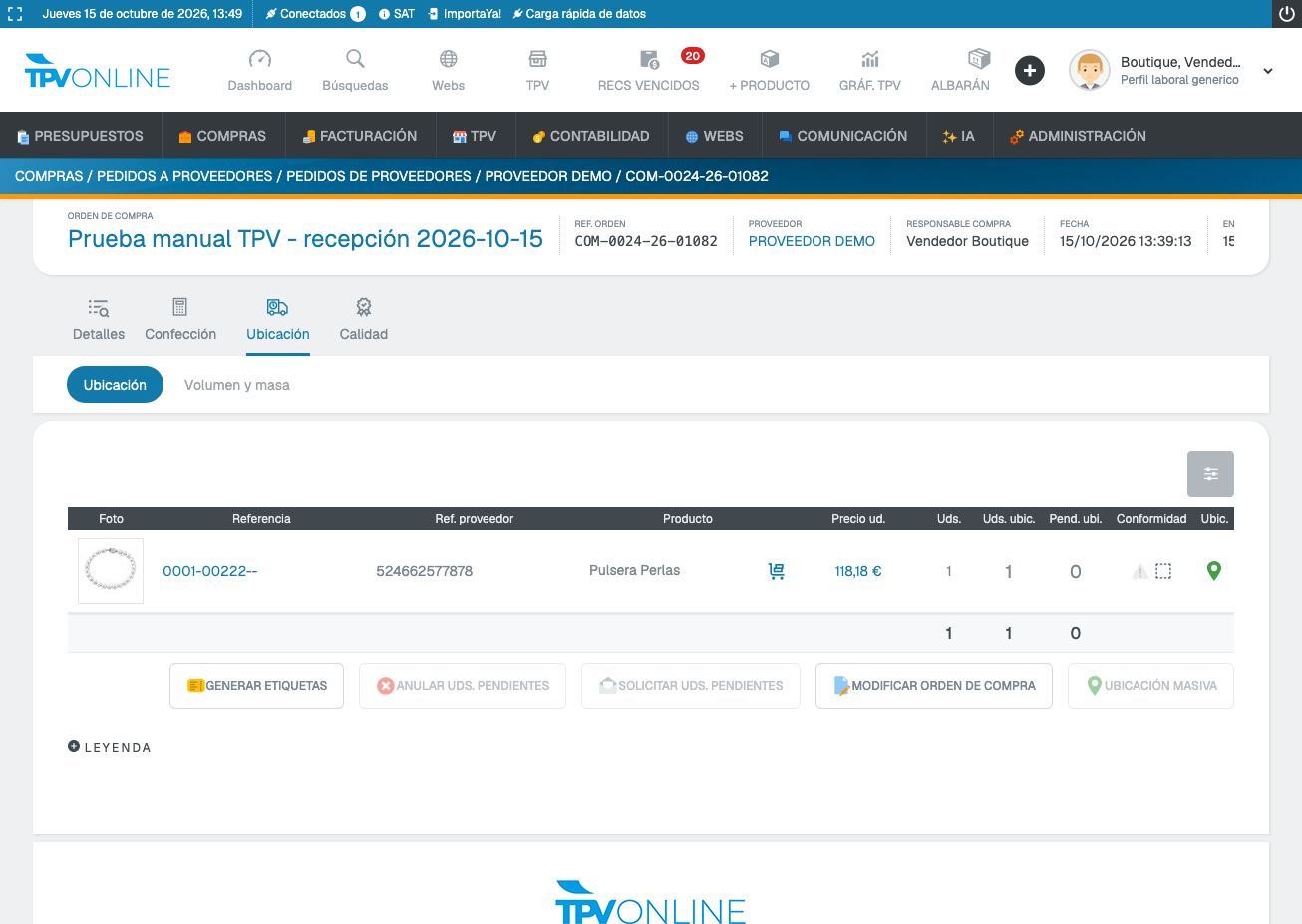
Task: Open RECS VENCIDOS overdue receipts icon
Action: pos(649,59)
